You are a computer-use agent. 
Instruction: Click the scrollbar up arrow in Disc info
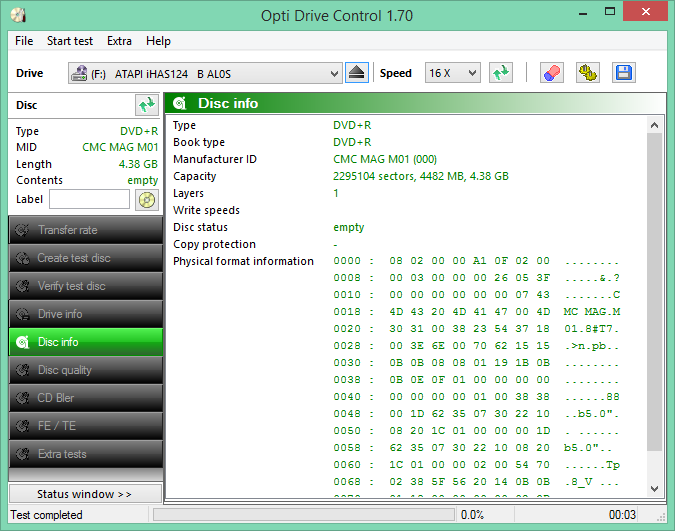pos(654,125)
